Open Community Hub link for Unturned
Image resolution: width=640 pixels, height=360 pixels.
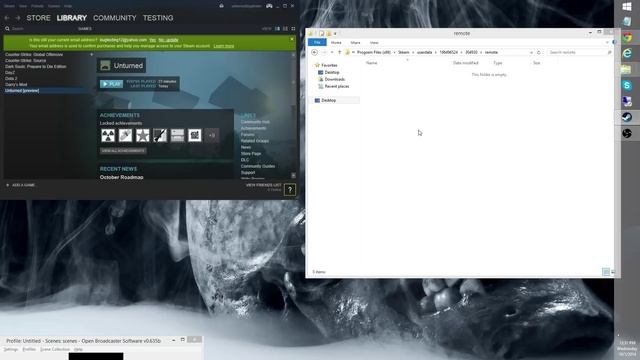pyautogui.click(x=255, y=122)
